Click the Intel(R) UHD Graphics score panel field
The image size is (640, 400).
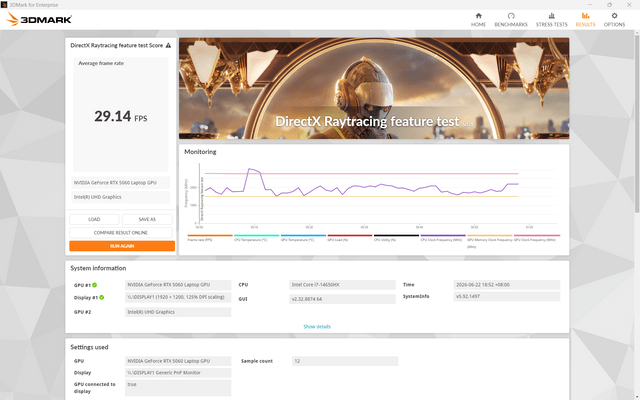121,197
